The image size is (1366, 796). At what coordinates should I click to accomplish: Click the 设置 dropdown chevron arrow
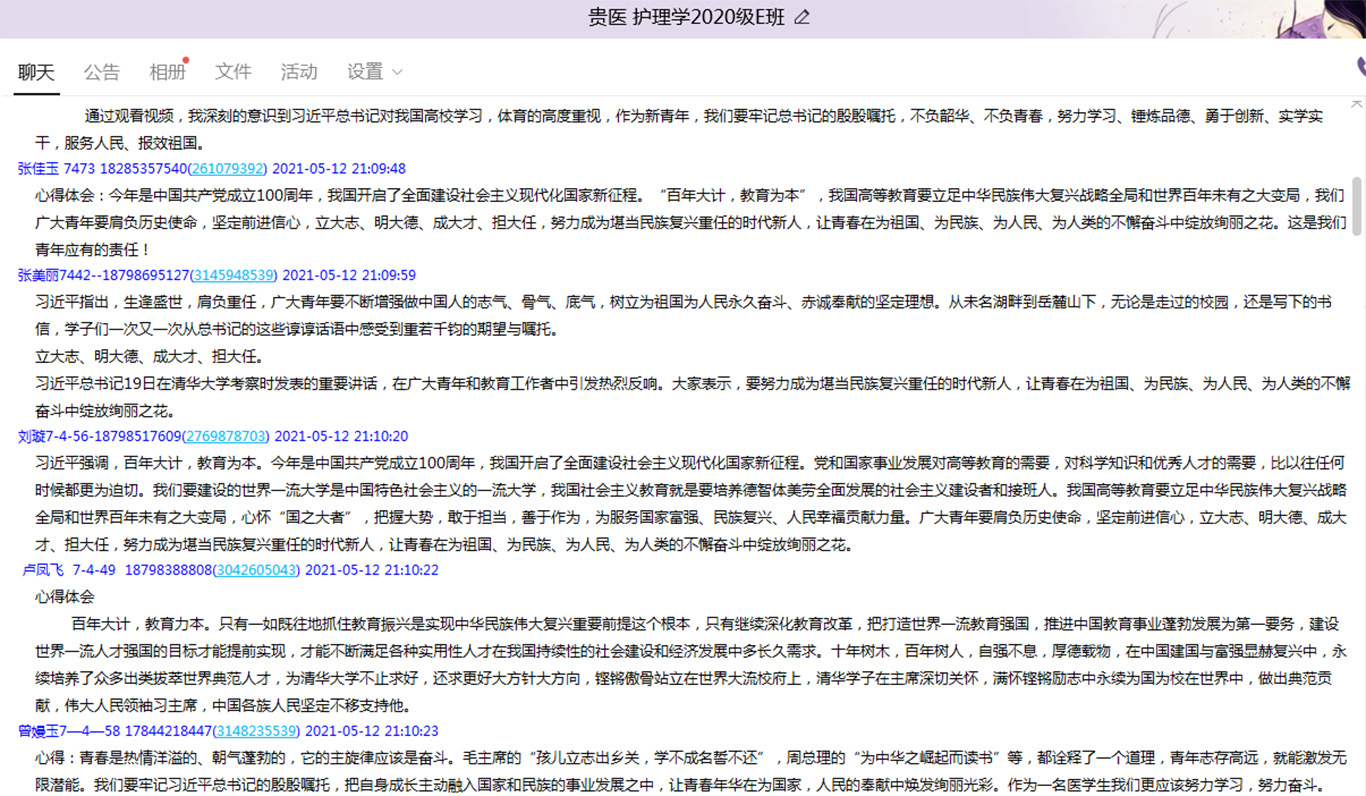coord(397,72)
